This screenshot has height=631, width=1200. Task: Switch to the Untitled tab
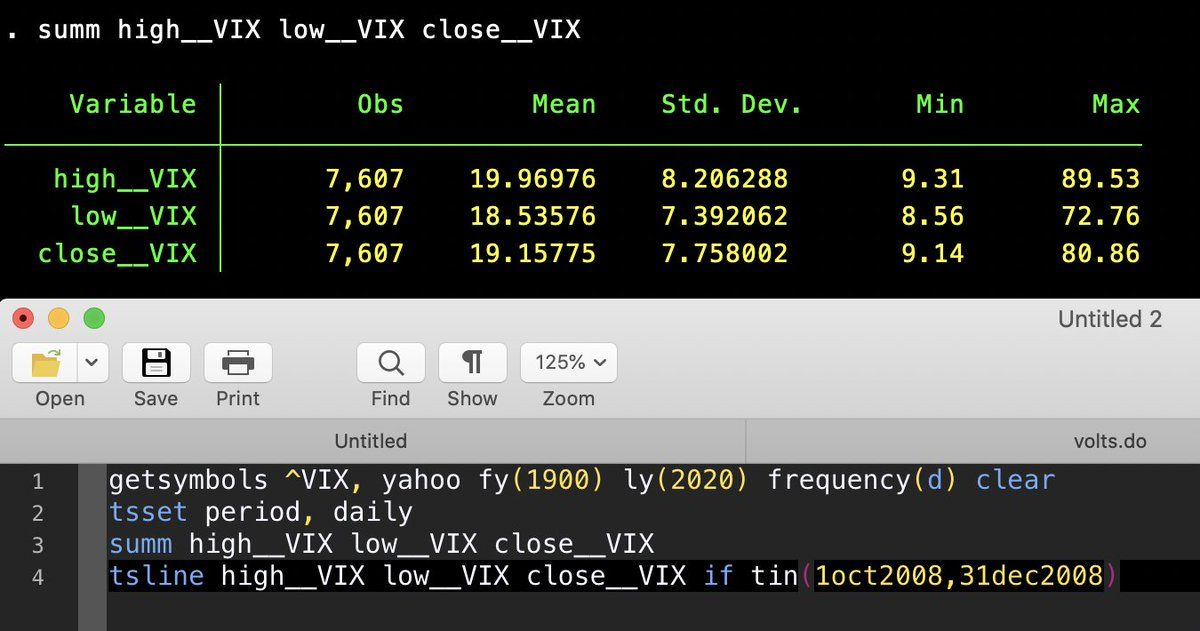370,441
